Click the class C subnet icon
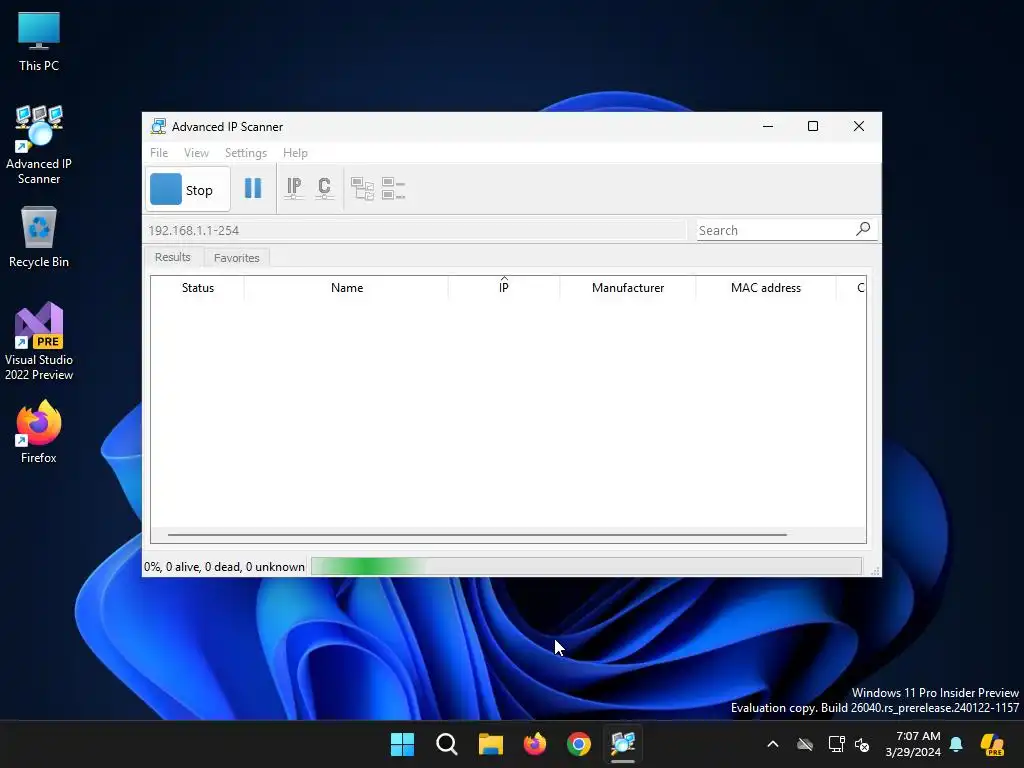 (x=324, y=189)
